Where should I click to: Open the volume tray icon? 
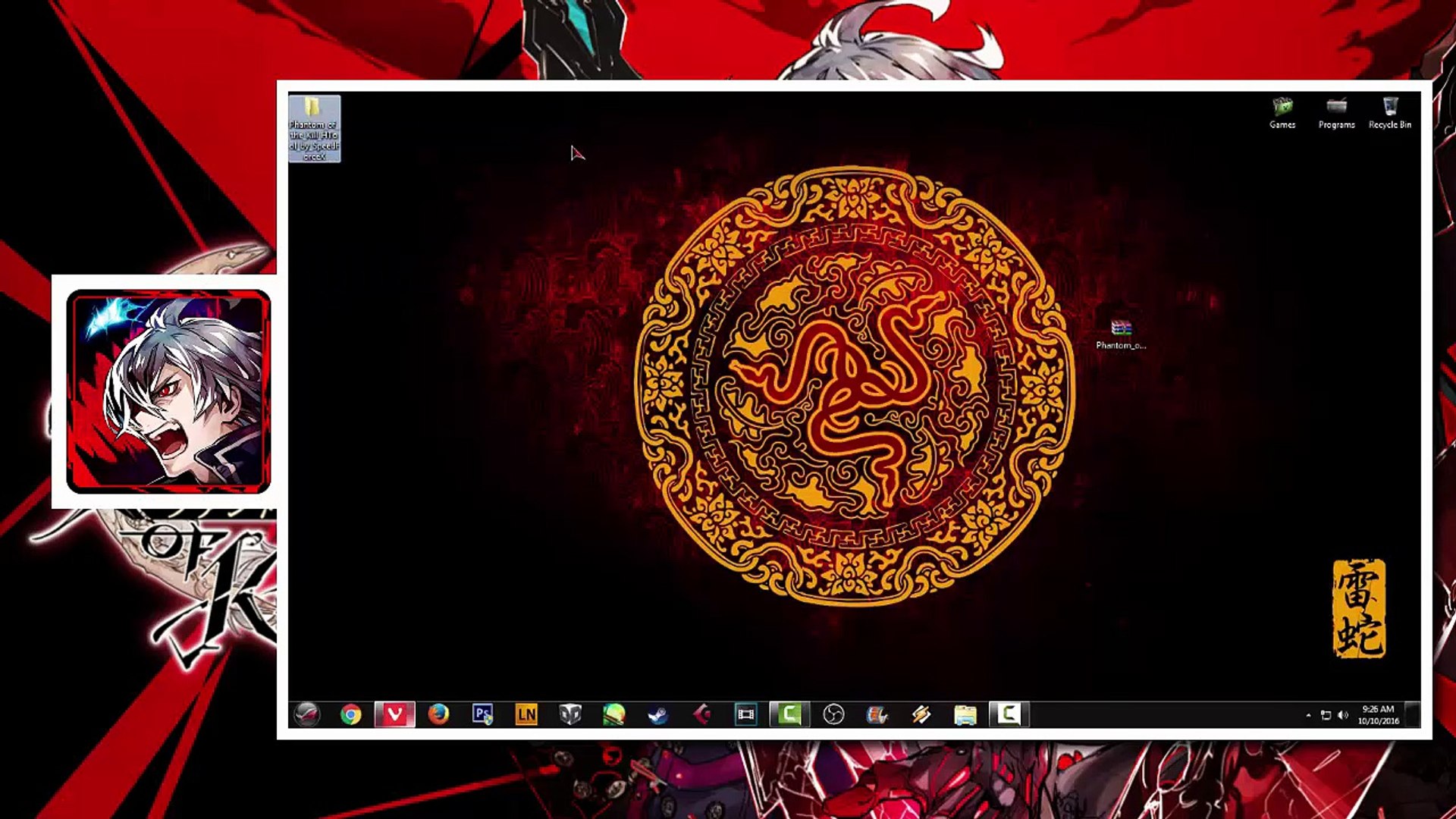click(x=1343, y=715)
